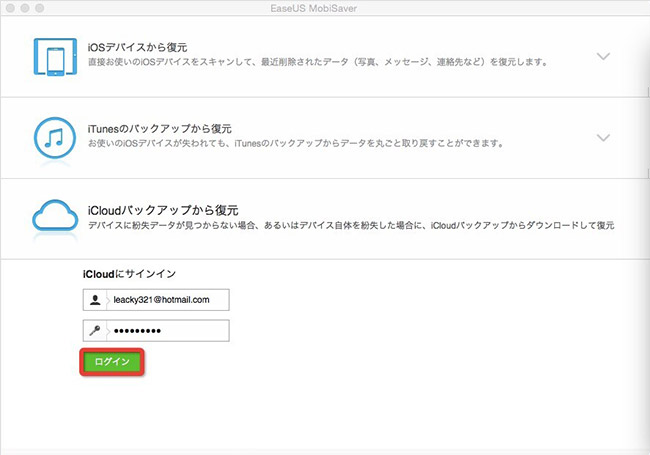Click the EaseUS MobiSaver window title

[313, 8]
